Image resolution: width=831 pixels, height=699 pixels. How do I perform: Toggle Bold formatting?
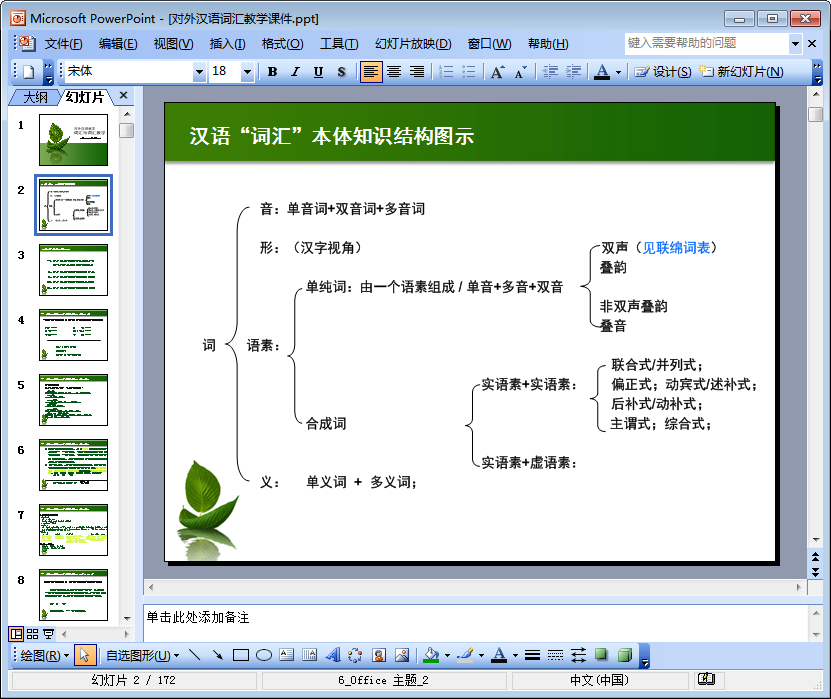[x=272, y=72]
